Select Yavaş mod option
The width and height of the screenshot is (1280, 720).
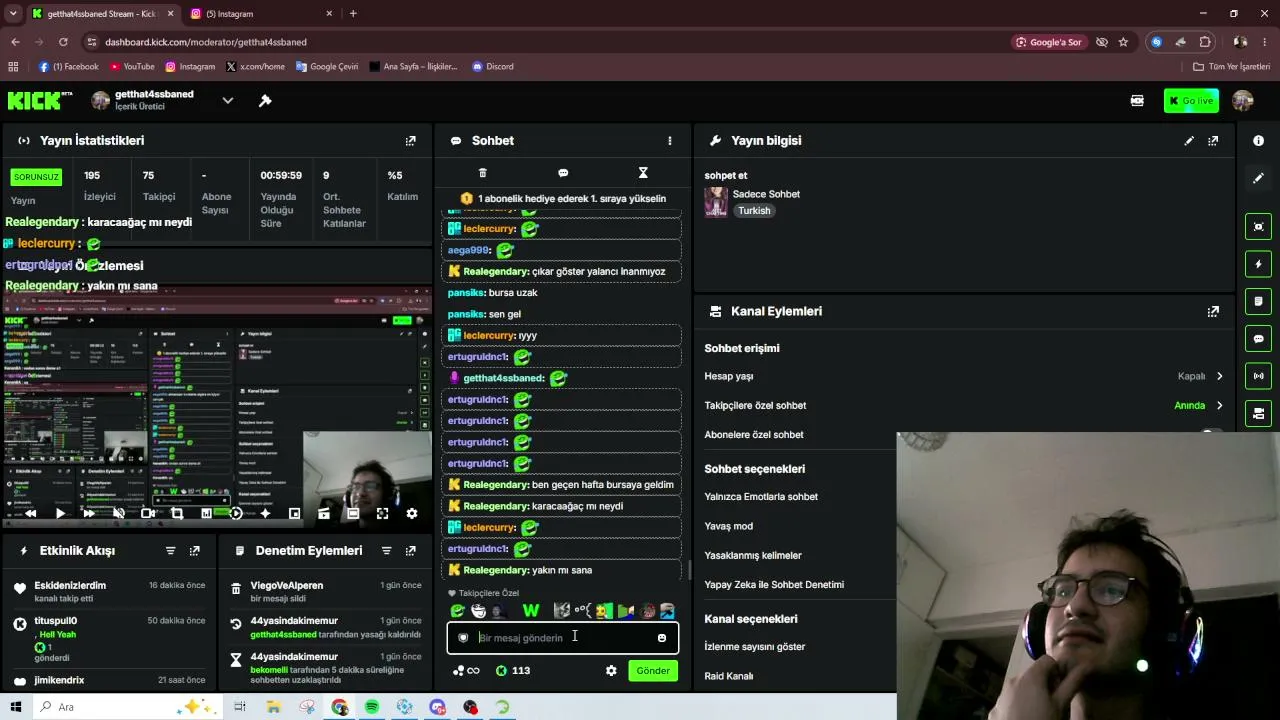click(x=729, y=526)
